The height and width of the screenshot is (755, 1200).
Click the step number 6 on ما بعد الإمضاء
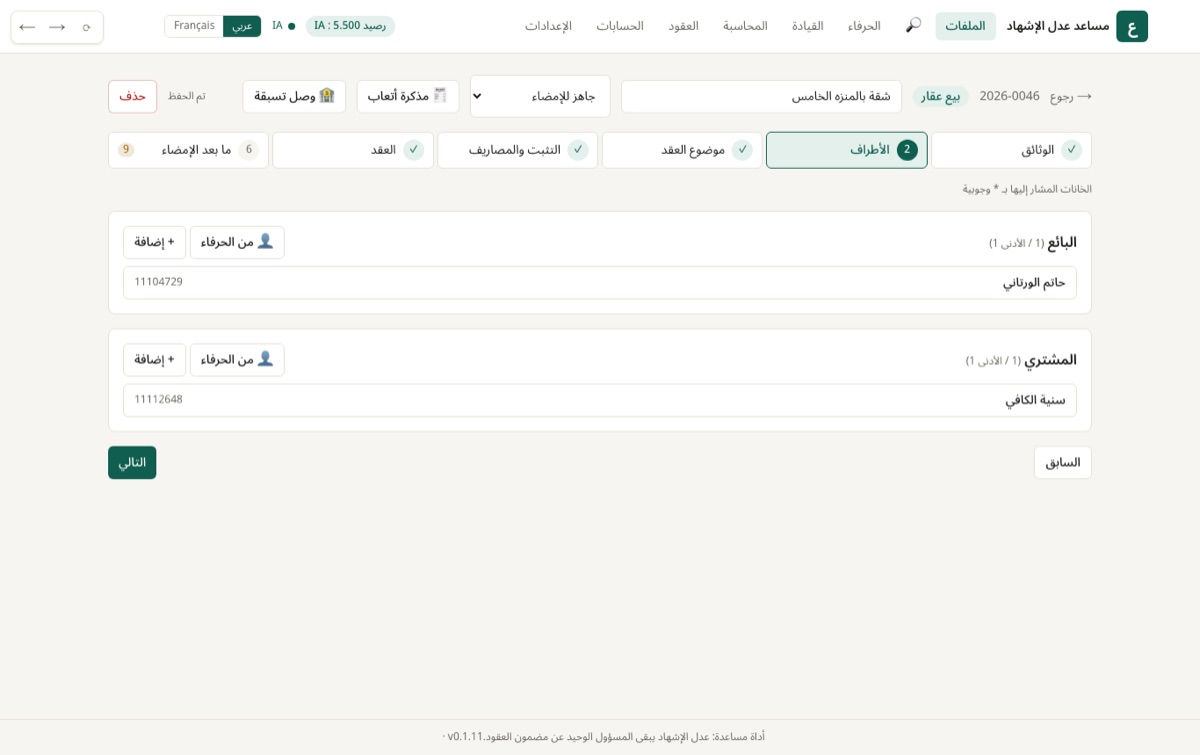(x=249, y=150)
